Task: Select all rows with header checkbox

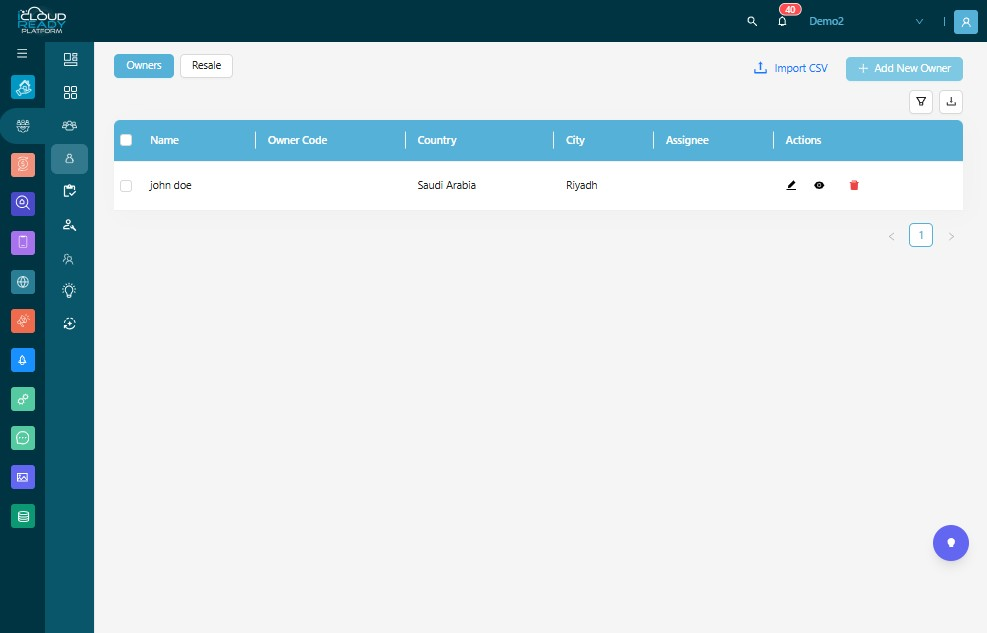Action: point(126,140)
